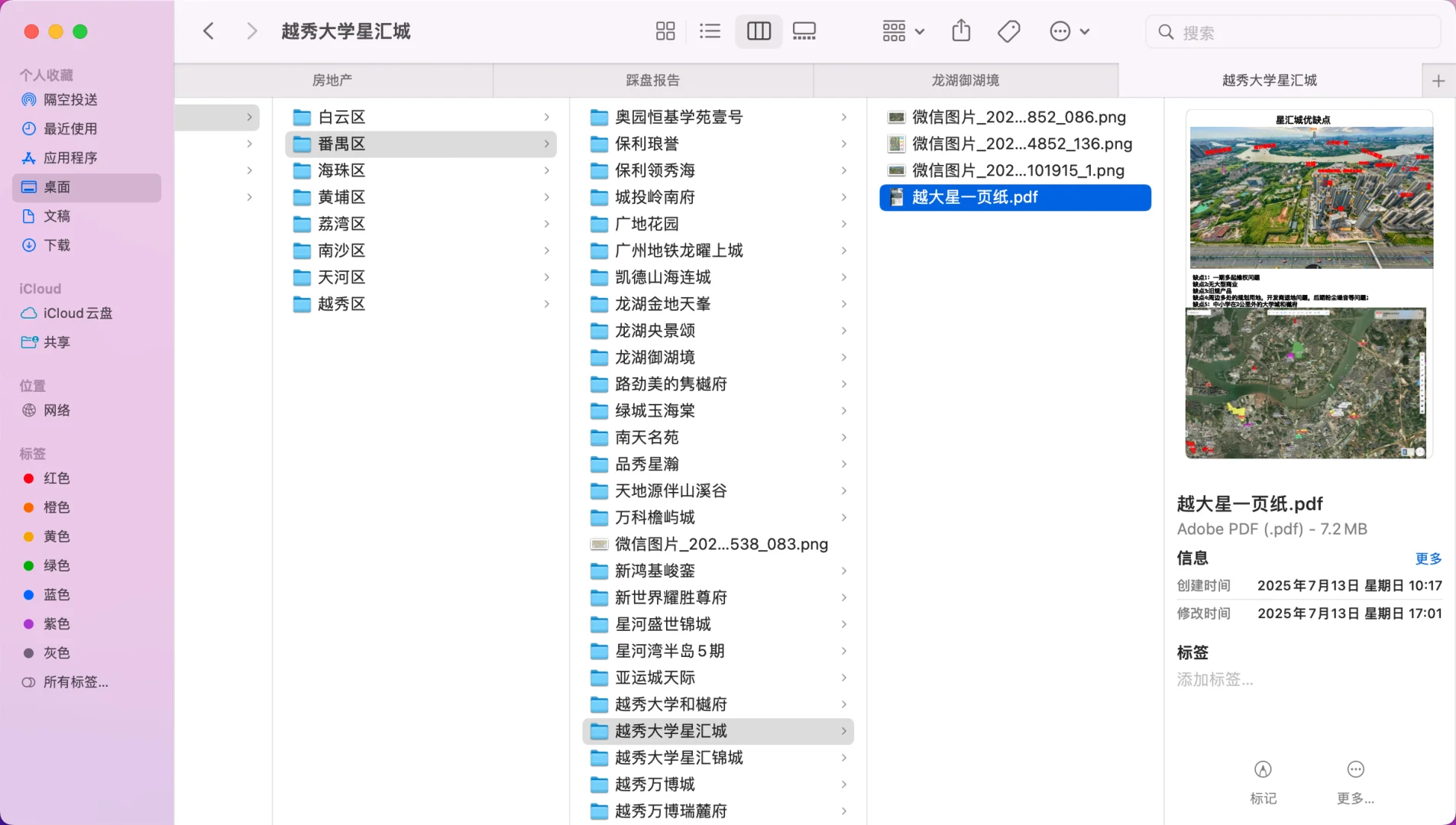1456x825 pixels.
Task: Open the 新世界耀胜尊府 folder
Action: pyautogui.click(x=718, y=597)
